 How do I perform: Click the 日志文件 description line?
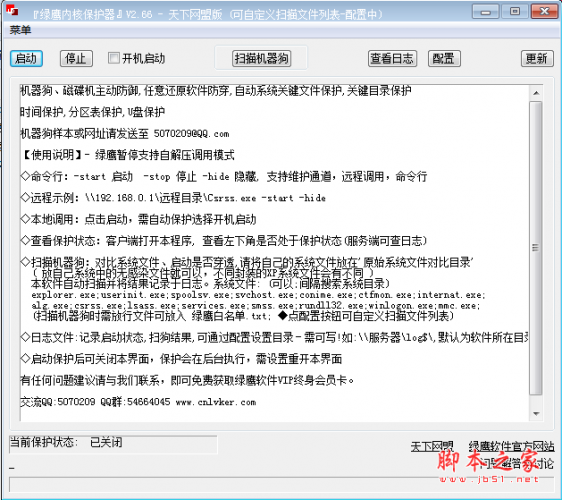click(274, 337)
